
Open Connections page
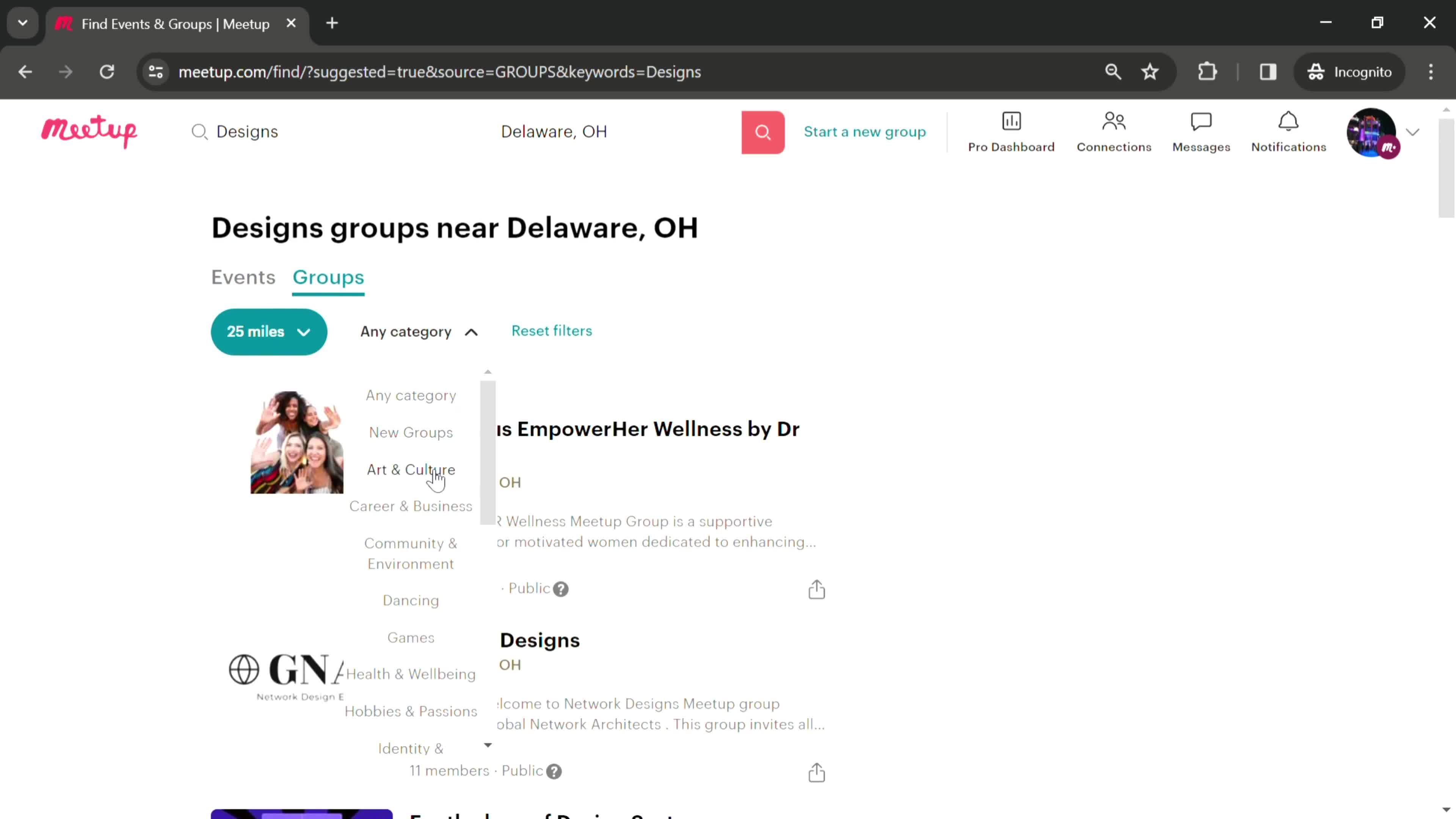1114,132
